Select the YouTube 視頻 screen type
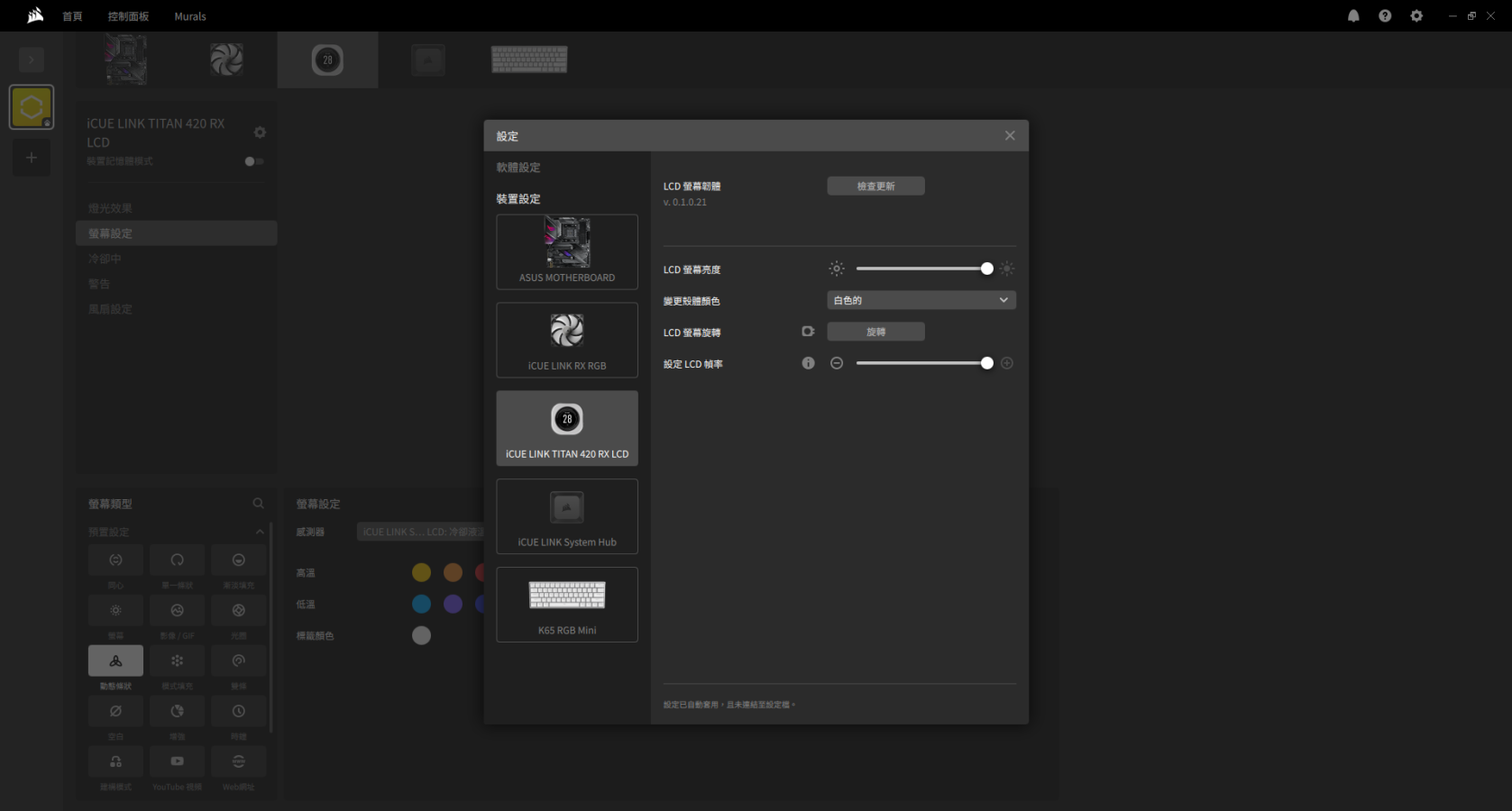The image size is (1512, 811). (177, 762)
